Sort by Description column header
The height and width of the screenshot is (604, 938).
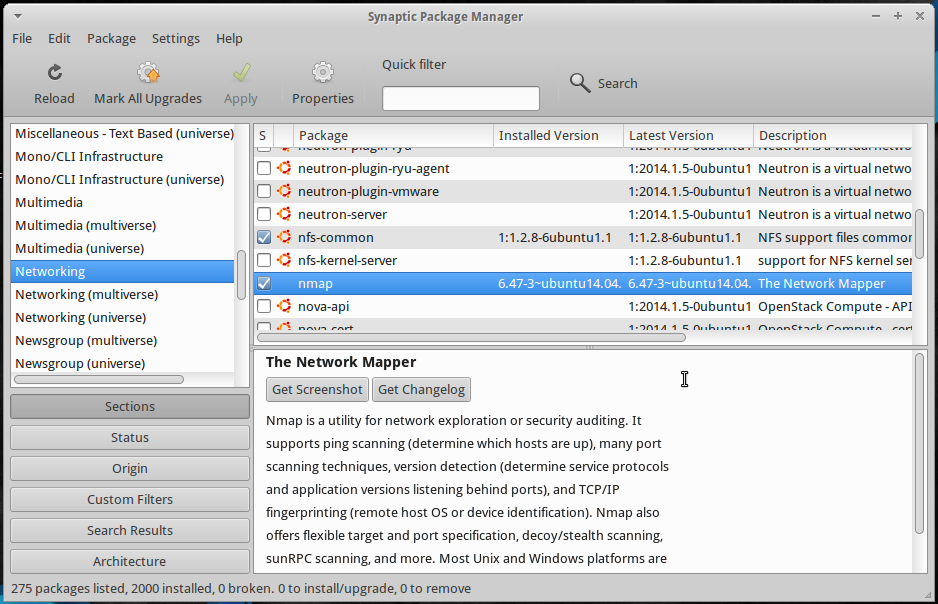(x=833, y=136)
